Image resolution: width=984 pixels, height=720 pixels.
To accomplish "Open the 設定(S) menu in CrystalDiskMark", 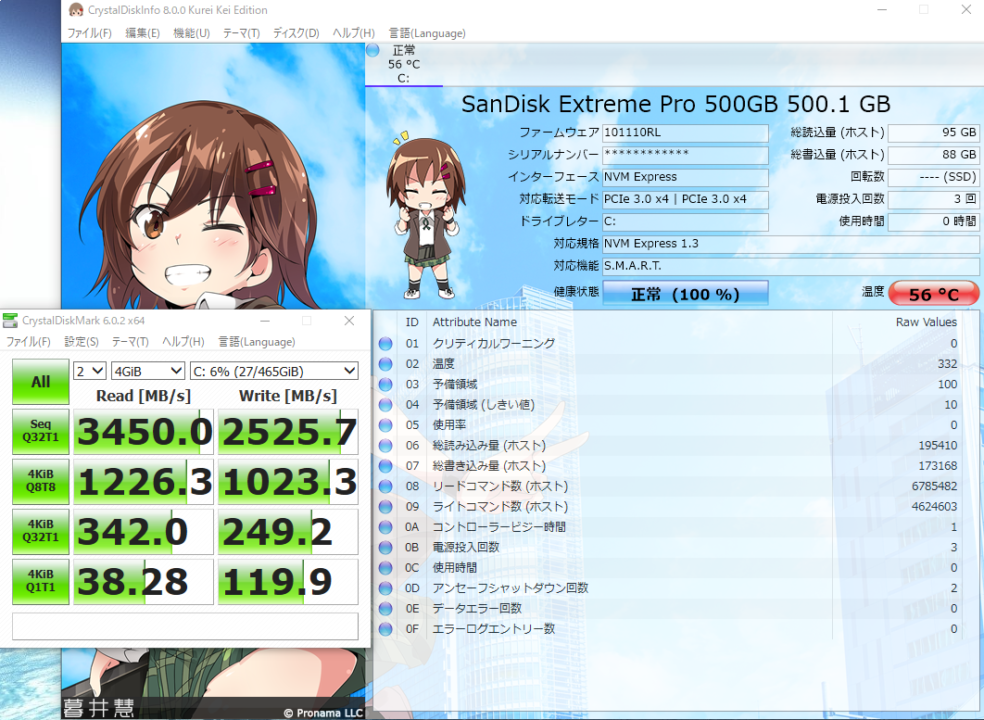I will tap(82, 341).
